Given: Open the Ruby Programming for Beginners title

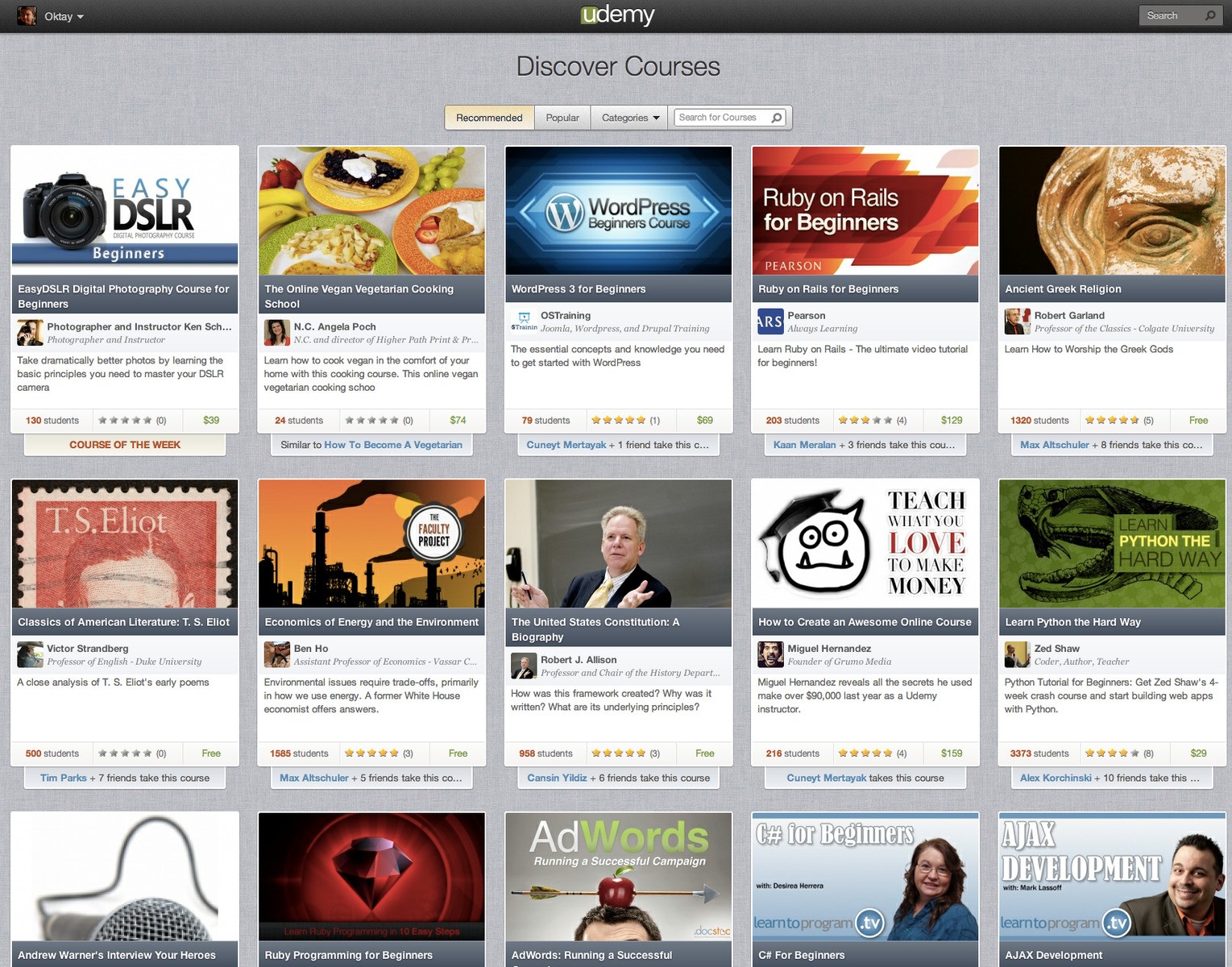Looking at the screenshot, I should [x=348, y=955].
